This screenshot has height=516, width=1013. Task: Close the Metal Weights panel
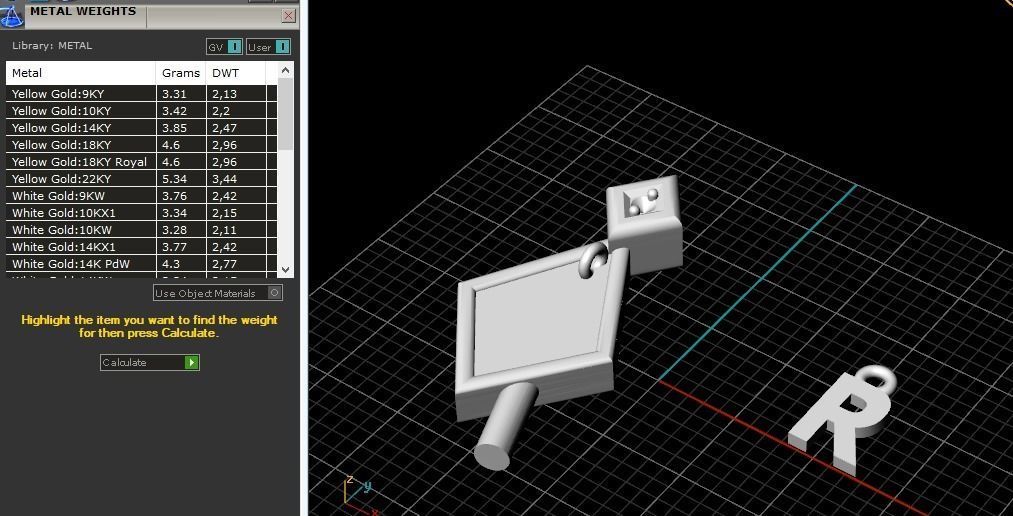[x=289, y=16]
